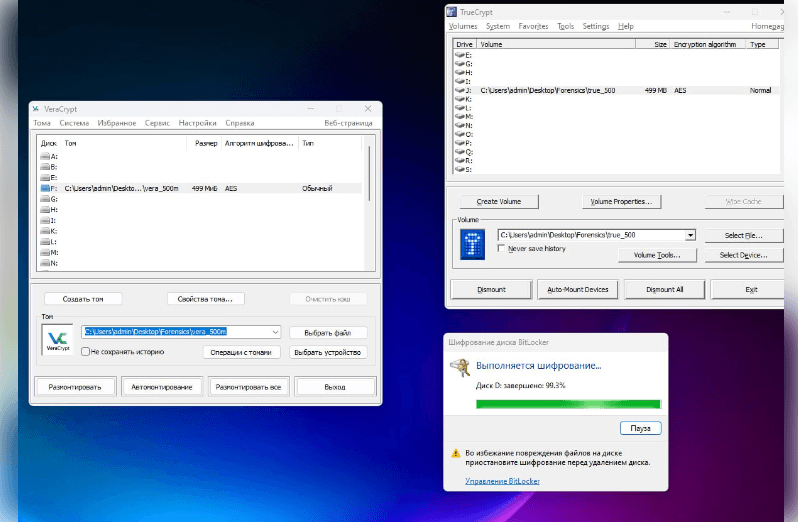The image size is (798, 522).
Task: Select mounted drive J: in TrueCrypt
Action: 616,90
